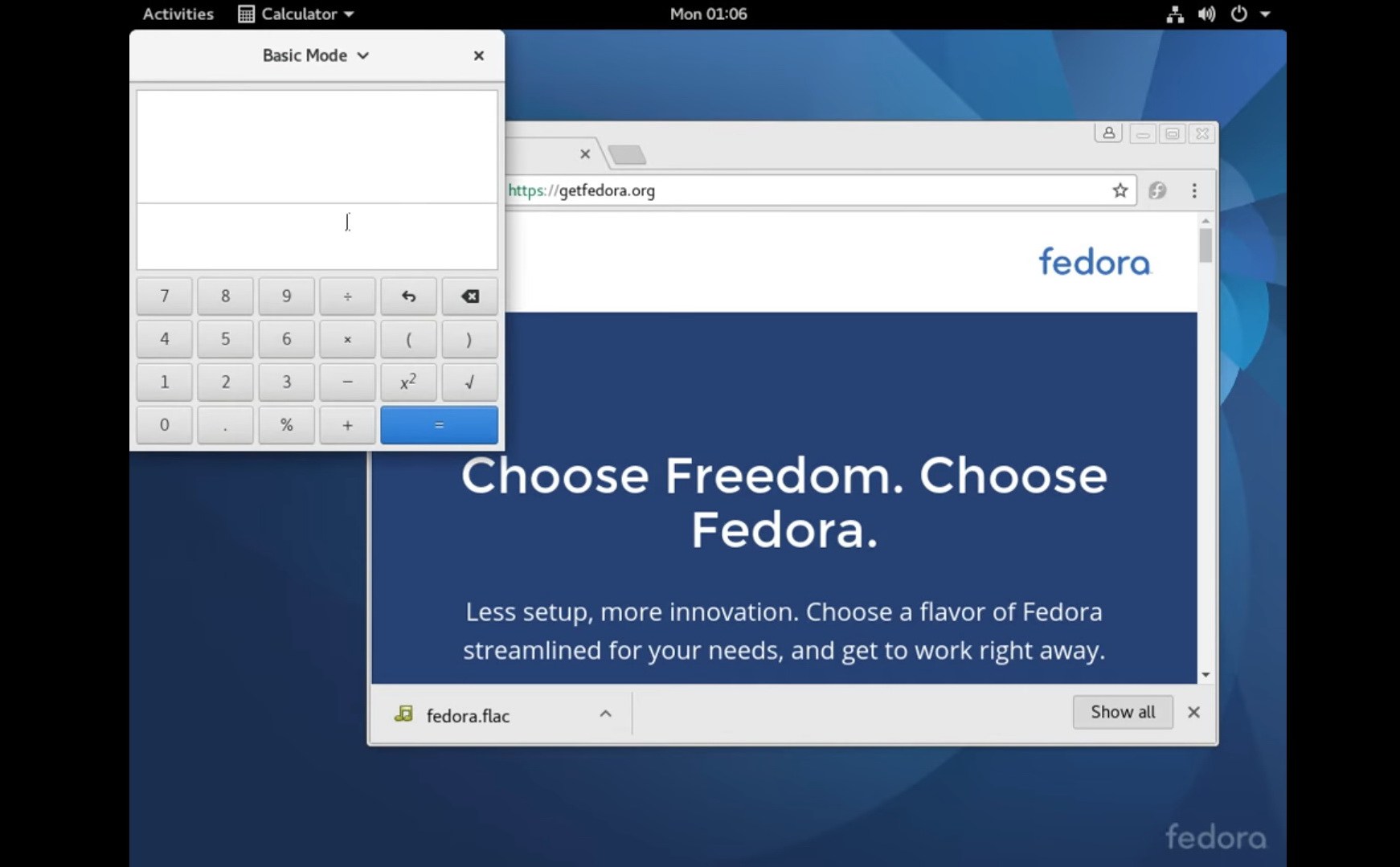This screenshot has height=867, width=1400.
Task: Open the downloaded fedora.flac file
Action: [468, 715]
